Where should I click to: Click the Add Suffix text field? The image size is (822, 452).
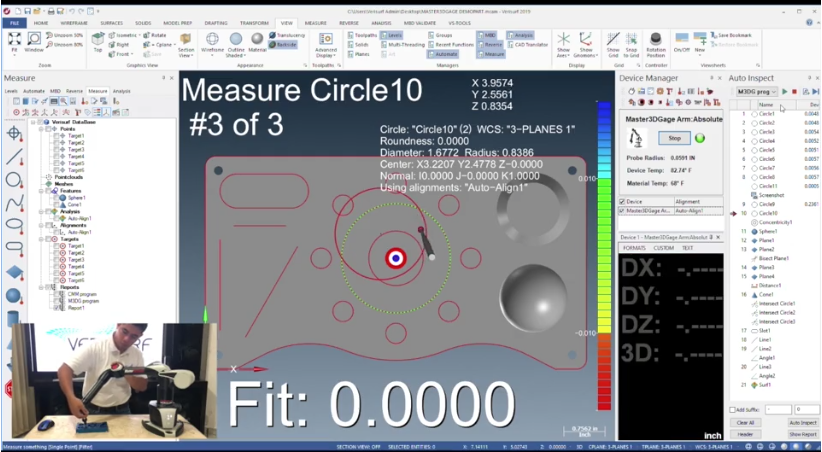[778, 410]
